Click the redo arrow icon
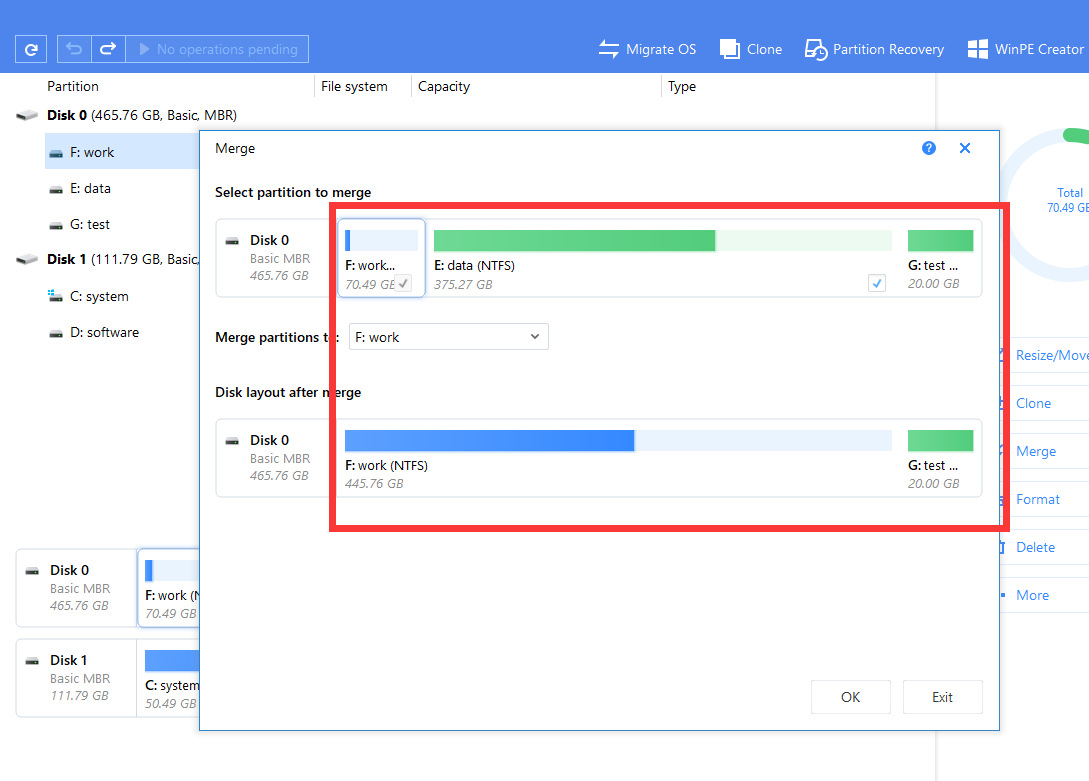The width and height of the screenshot is (1089, 781). (x=108, y=49)
